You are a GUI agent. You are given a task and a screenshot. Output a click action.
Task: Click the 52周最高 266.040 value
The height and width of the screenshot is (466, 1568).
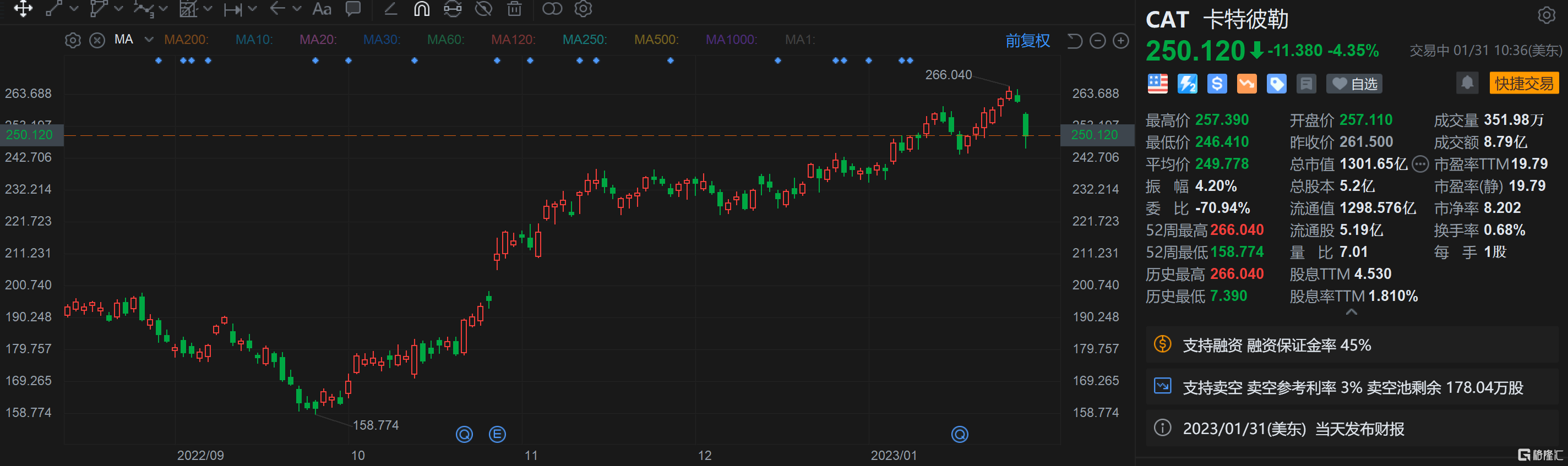pyautogui.click(x=1237, y=230)
